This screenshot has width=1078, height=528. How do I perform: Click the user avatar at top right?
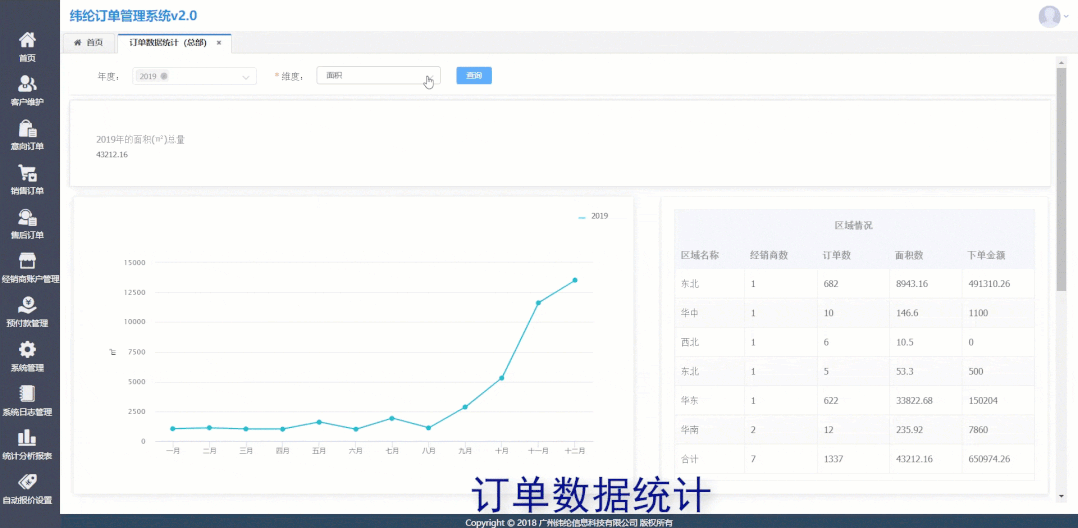[1049, 16]
